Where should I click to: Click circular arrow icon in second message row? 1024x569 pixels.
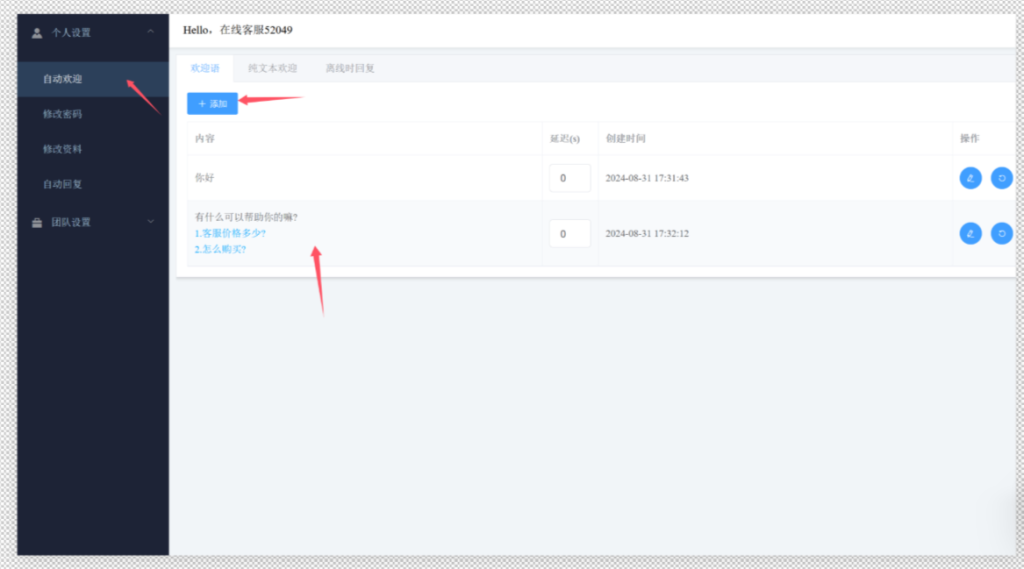[1001, 233]
